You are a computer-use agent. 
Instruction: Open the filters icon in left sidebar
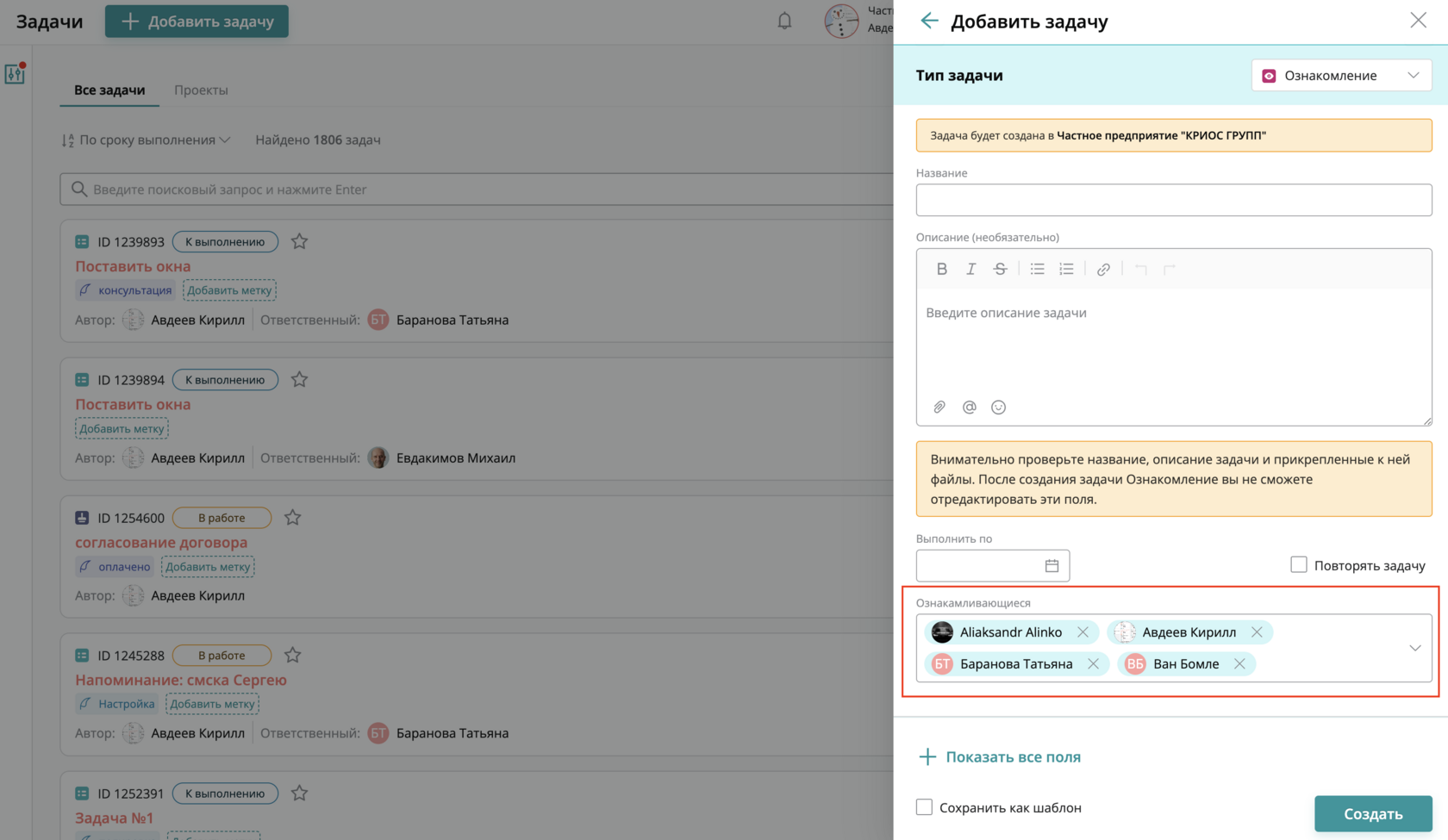point(15,74)
